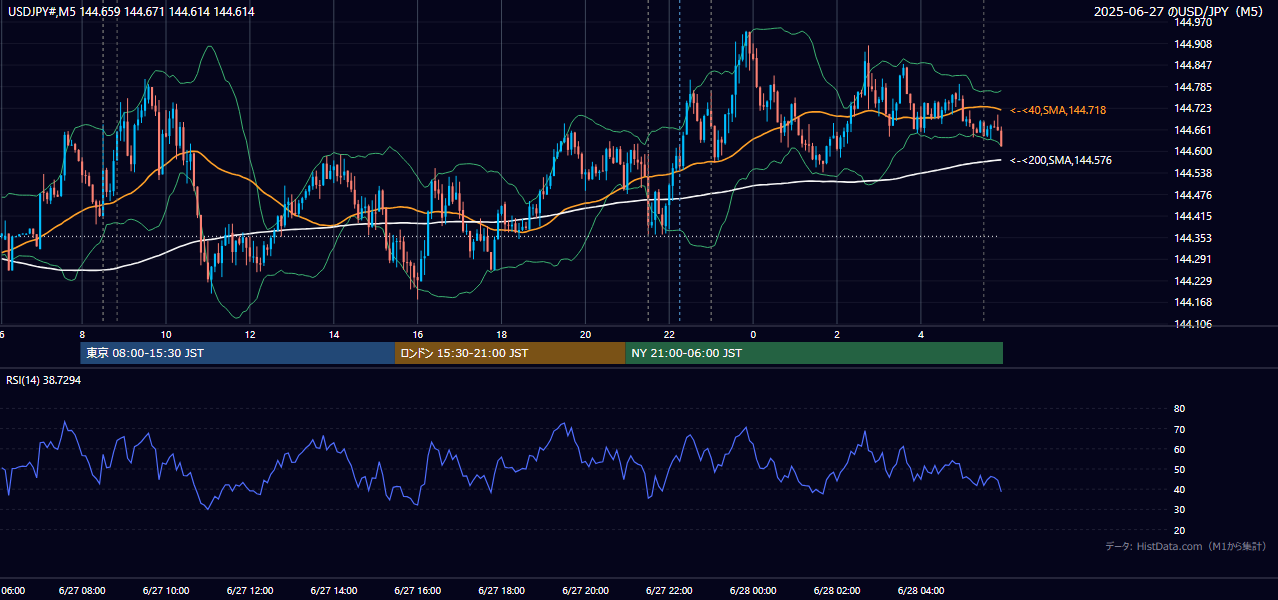Click the 6/28 00:00 time axis label

753,591
